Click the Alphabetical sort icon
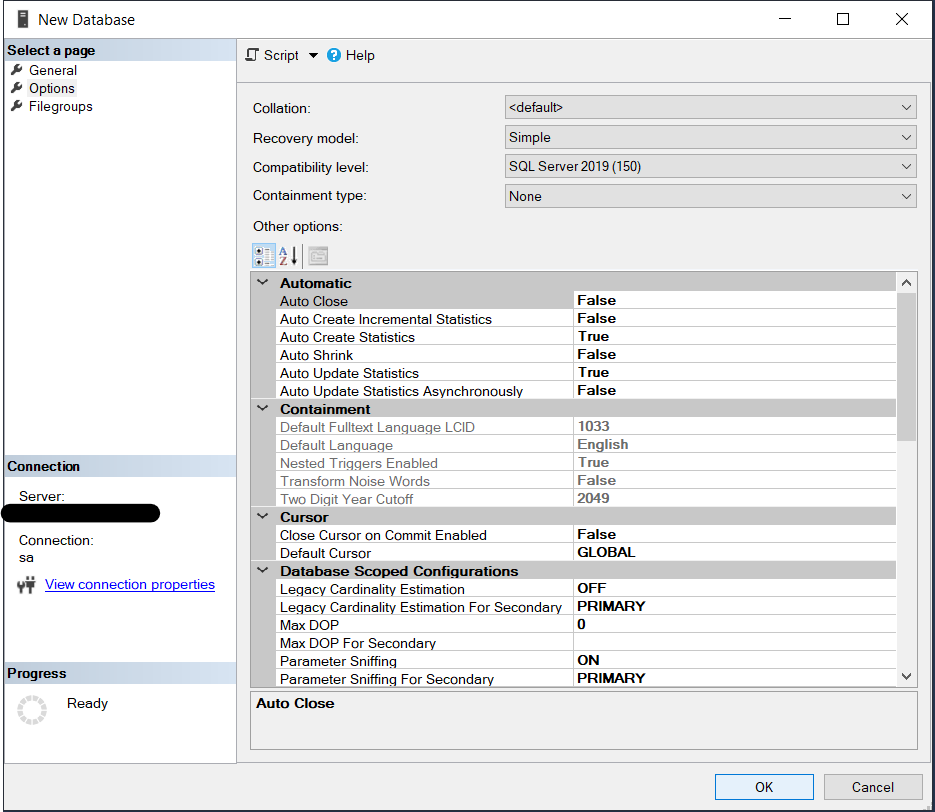935x812 pixels. [x=288, y=256]
